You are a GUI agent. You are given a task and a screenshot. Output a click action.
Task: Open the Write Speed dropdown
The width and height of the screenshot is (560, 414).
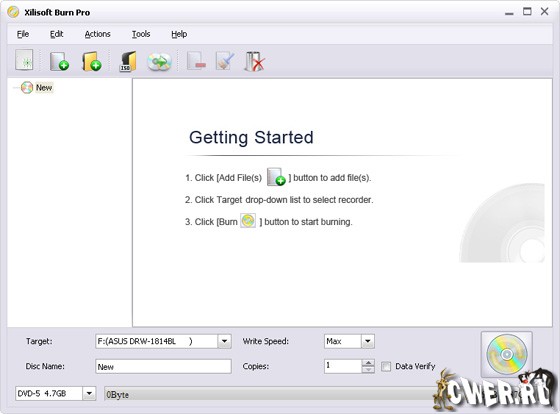coord(368,341)
